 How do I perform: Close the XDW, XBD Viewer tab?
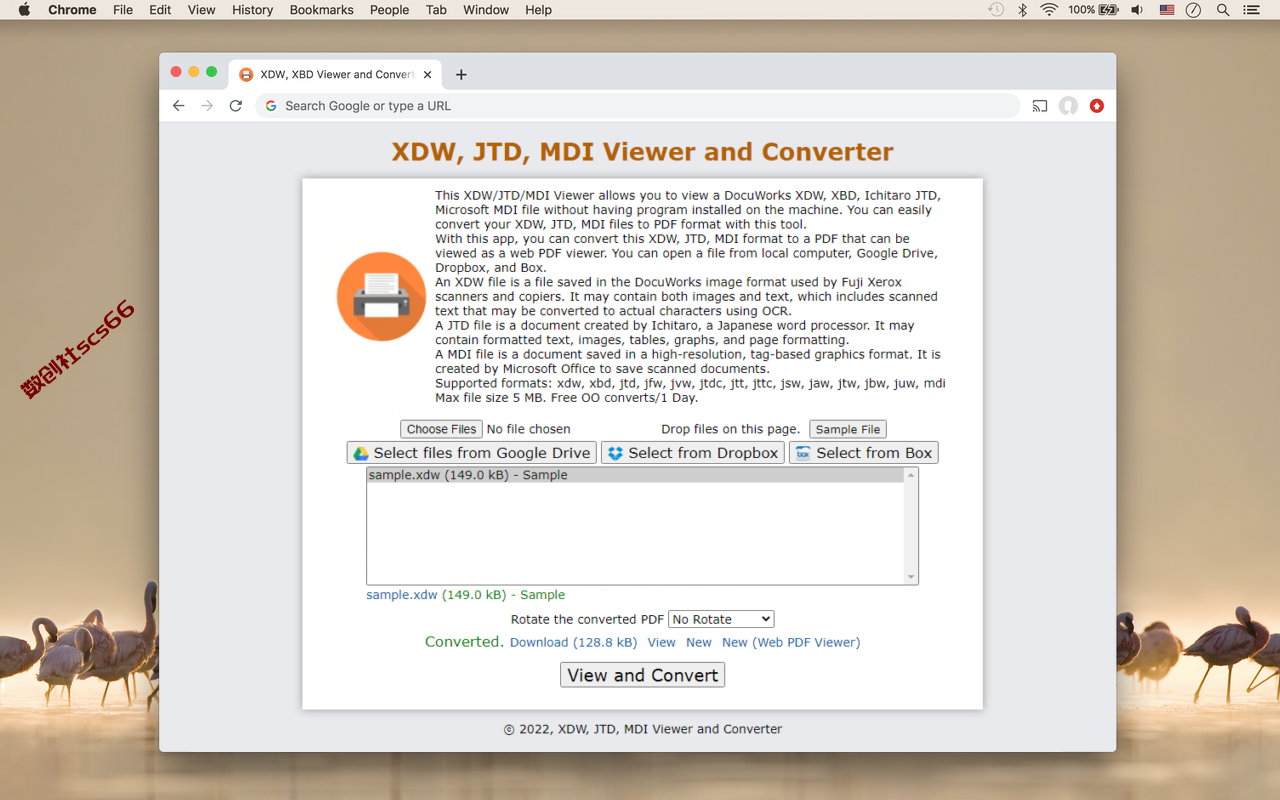tap(428, 75)
